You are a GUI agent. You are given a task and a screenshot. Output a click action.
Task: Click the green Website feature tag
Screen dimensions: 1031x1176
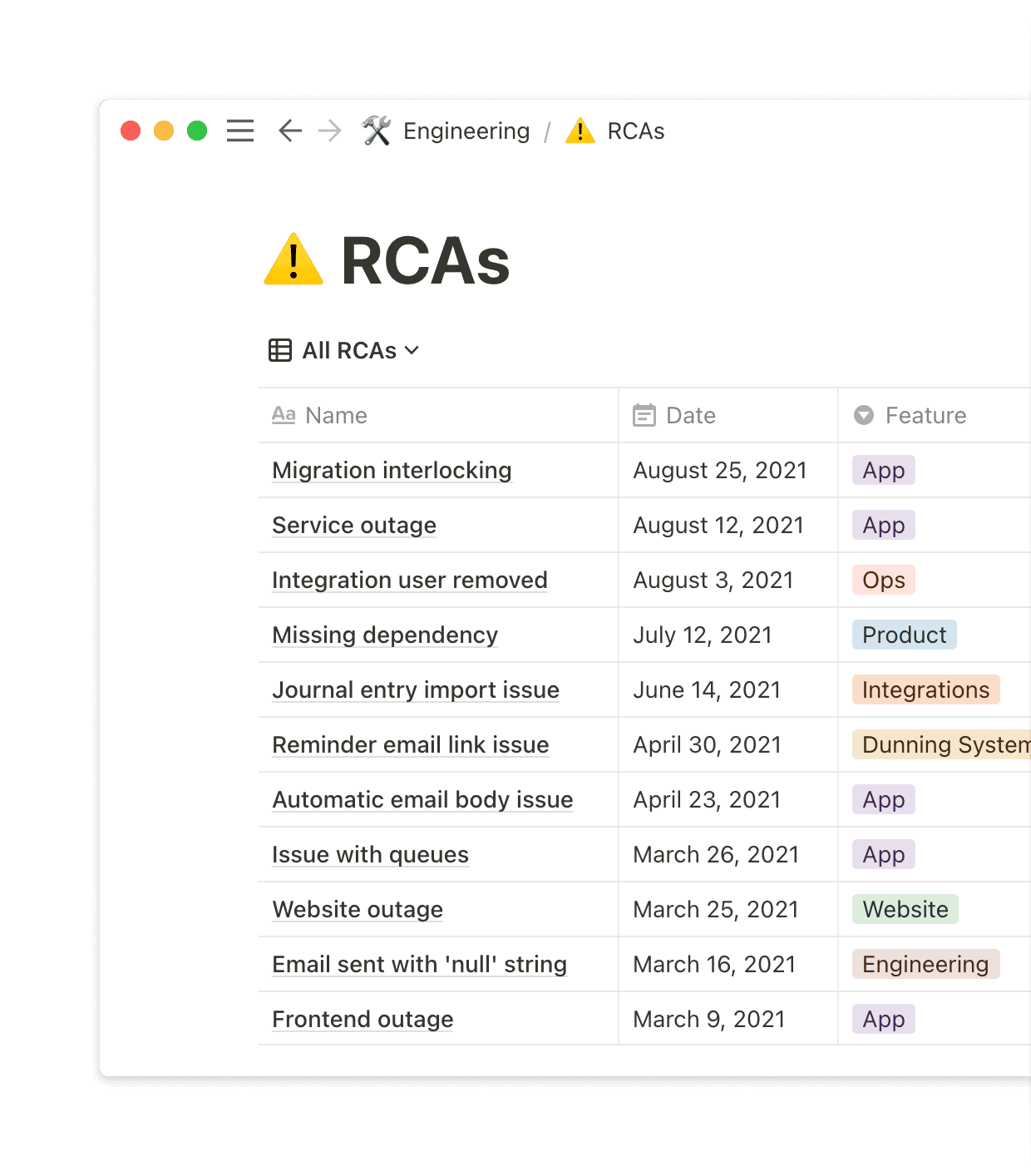tap(905, 910)
